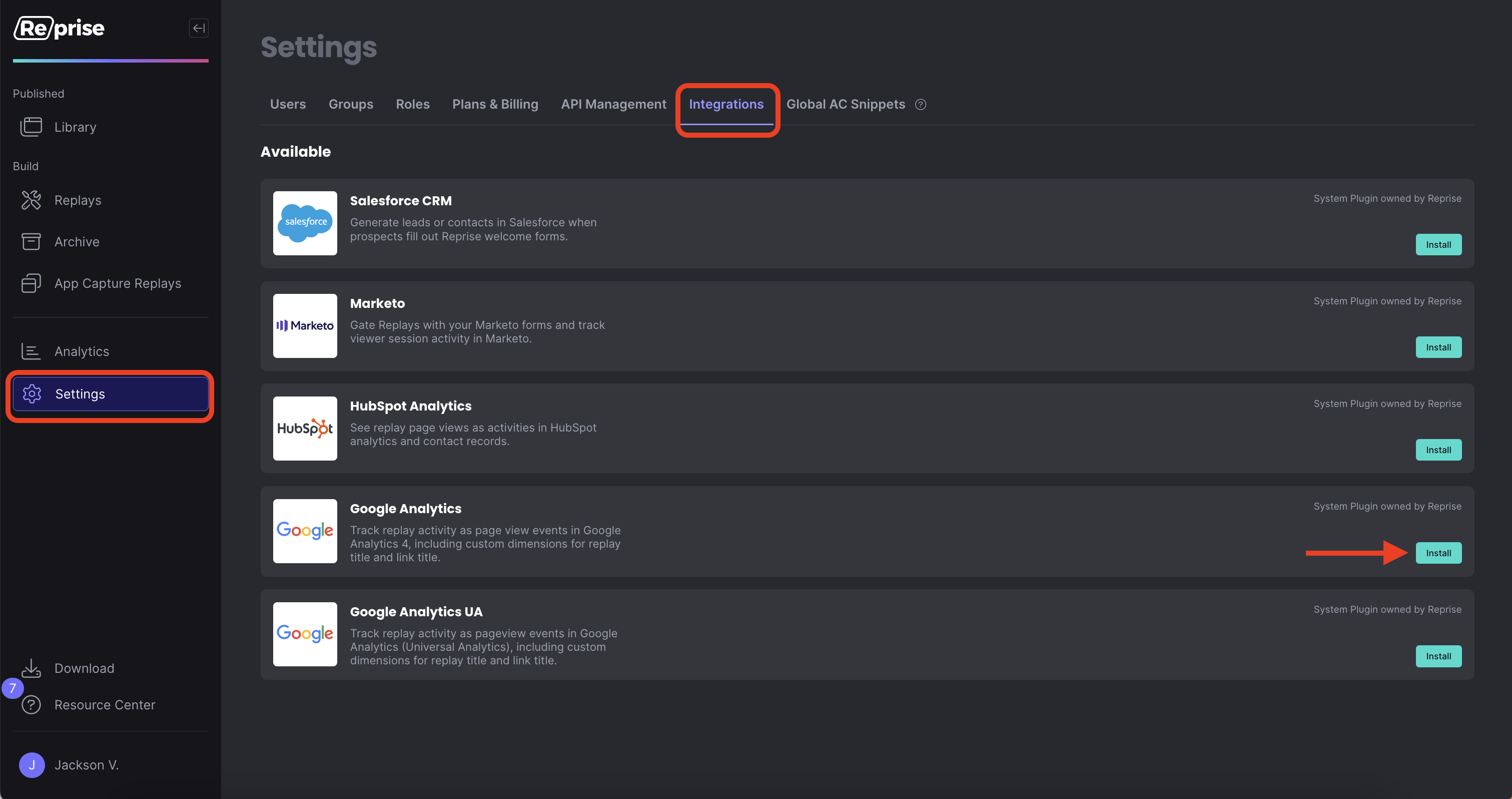Open the Resource Center help icon
This screenshot has width=1512, height=799.
pyautogui.click(x=31, y=704)
